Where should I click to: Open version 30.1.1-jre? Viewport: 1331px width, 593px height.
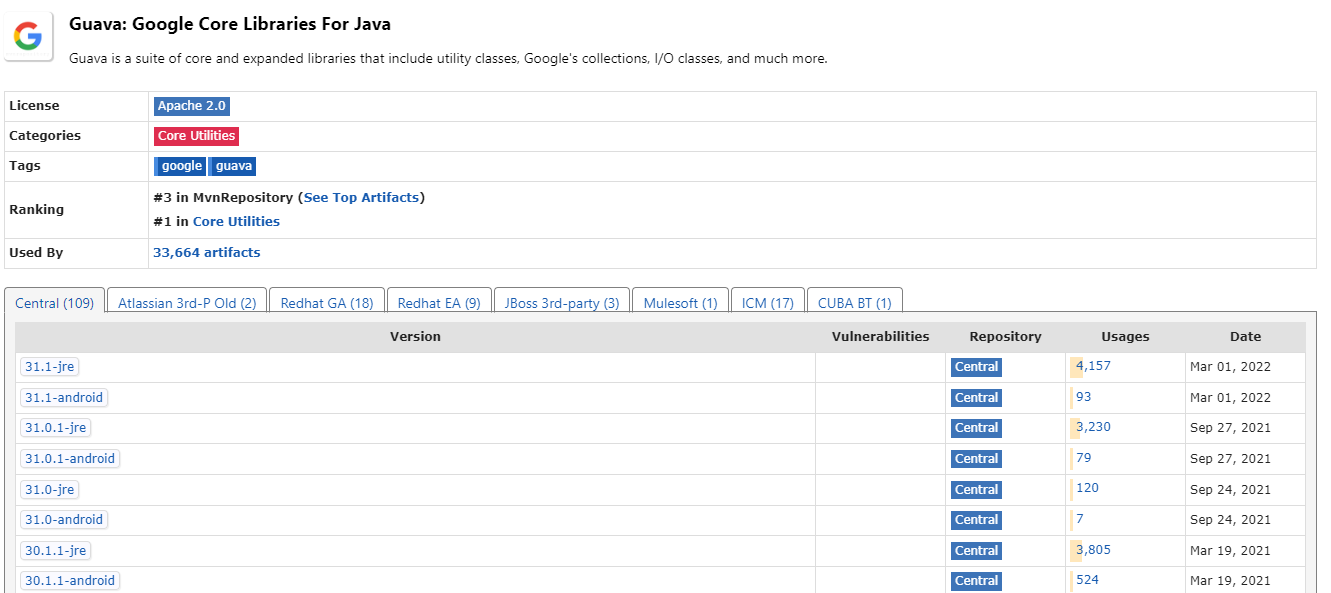[55, 551]
